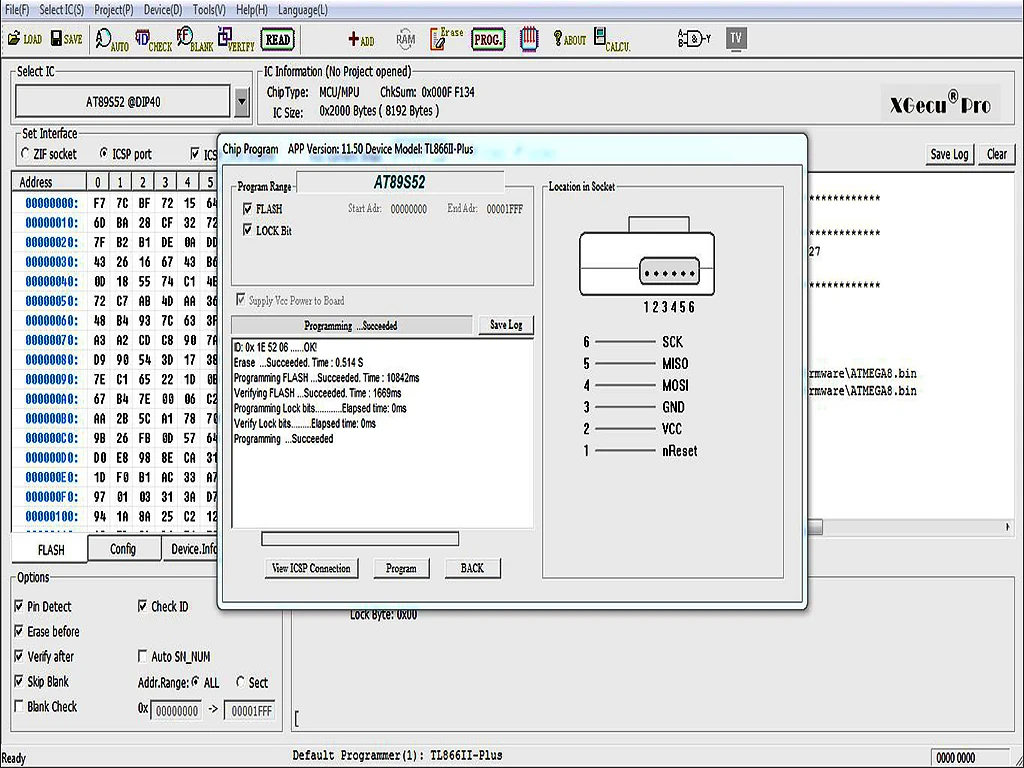Select the Sect address range radio
Screen dimensions: 1024x768
[x=240, y=682]
